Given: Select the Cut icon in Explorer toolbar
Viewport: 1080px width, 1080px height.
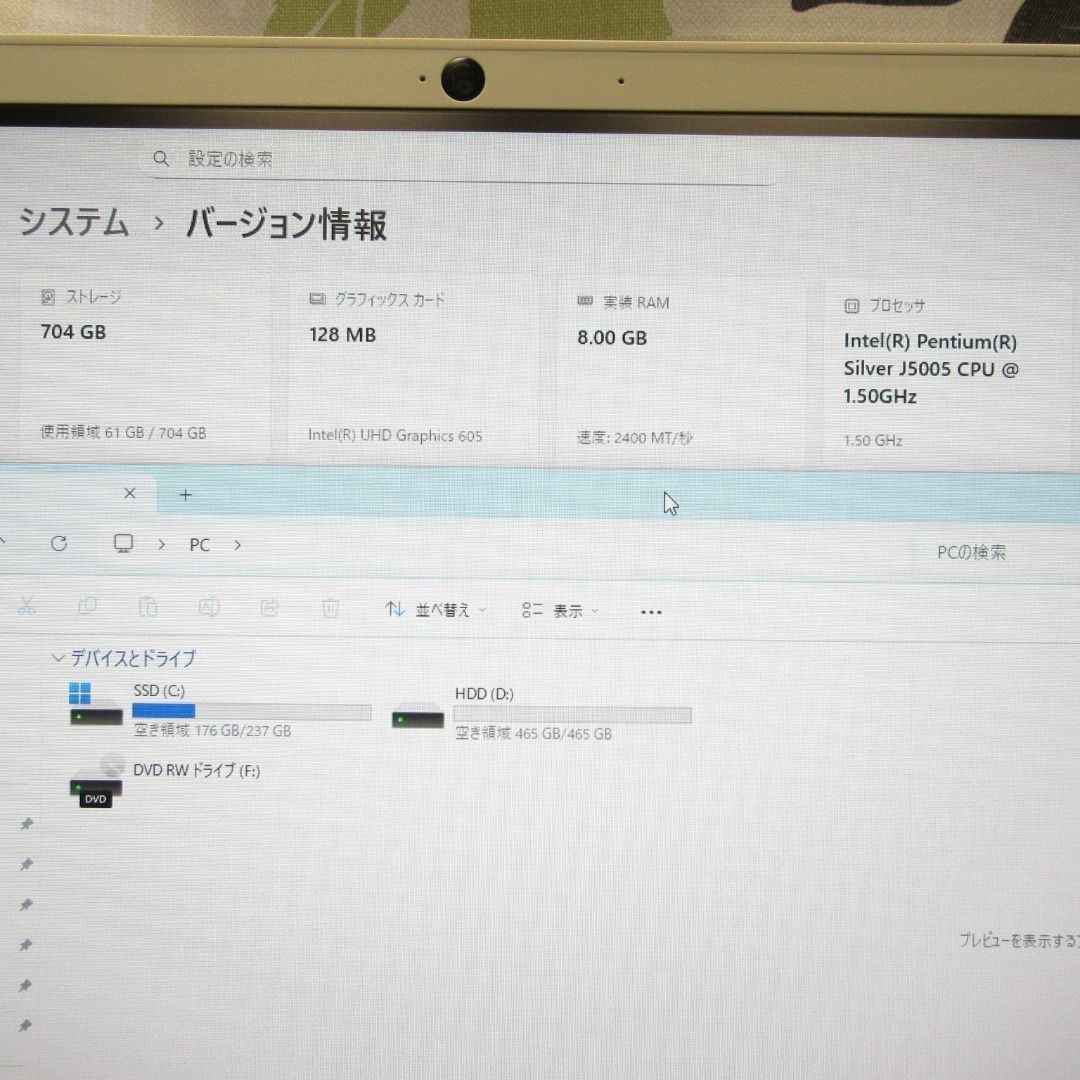Looking at the screenshot, I should (x=27, y=606).
